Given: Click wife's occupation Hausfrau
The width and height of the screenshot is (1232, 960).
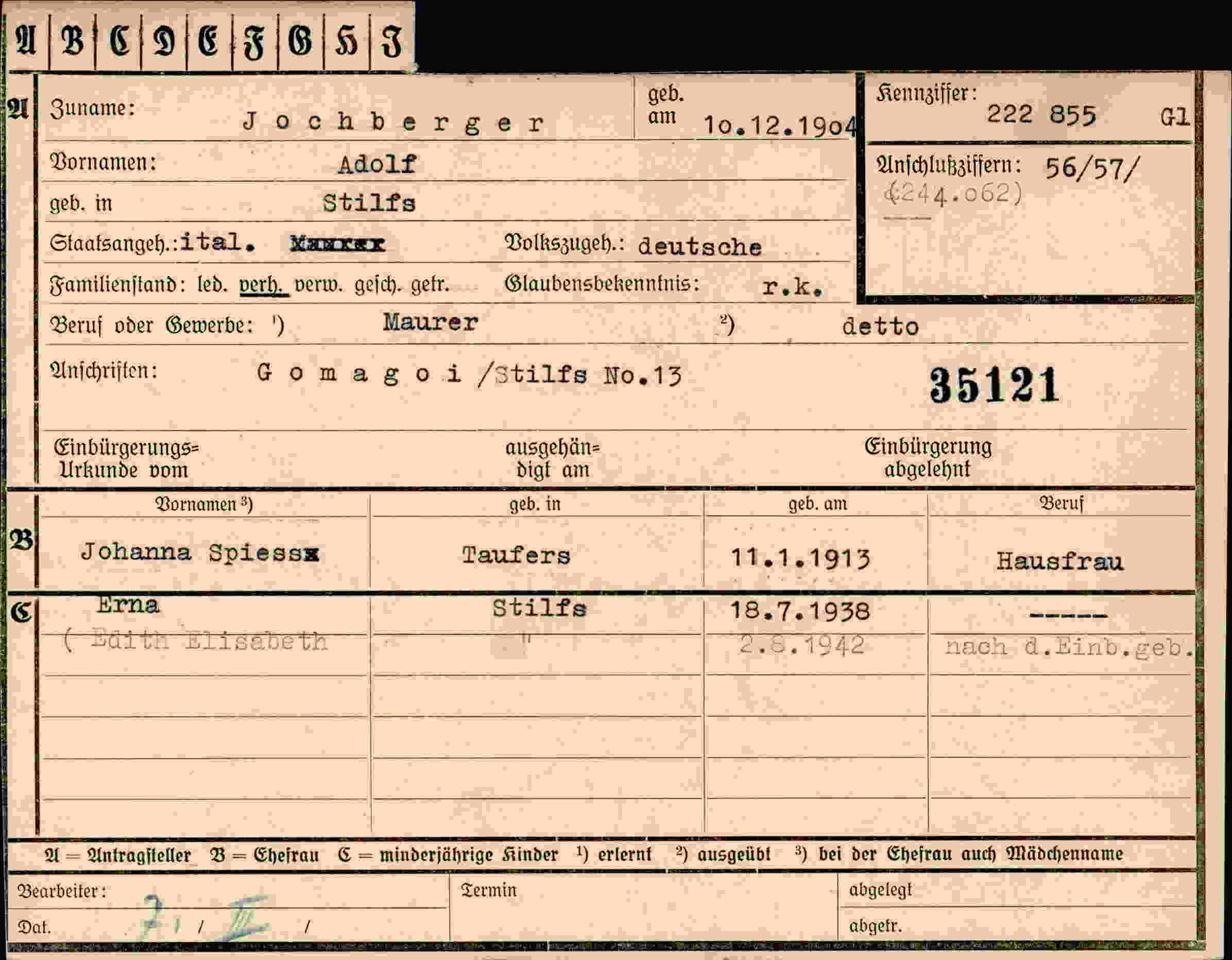Looking at the screenshot, I should pos(1059,561).
